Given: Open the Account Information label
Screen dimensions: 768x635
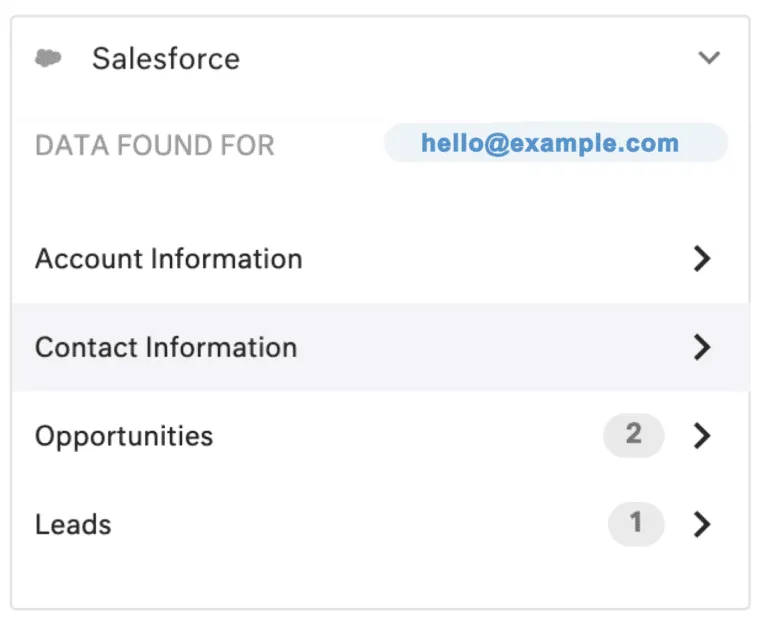Looking at the screenshot, I should click(169, 259).
